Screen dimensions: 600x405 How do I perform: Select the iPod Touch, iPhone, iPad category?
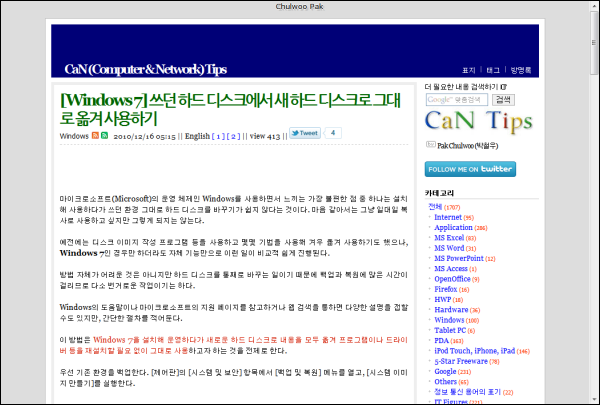[474, 351]
